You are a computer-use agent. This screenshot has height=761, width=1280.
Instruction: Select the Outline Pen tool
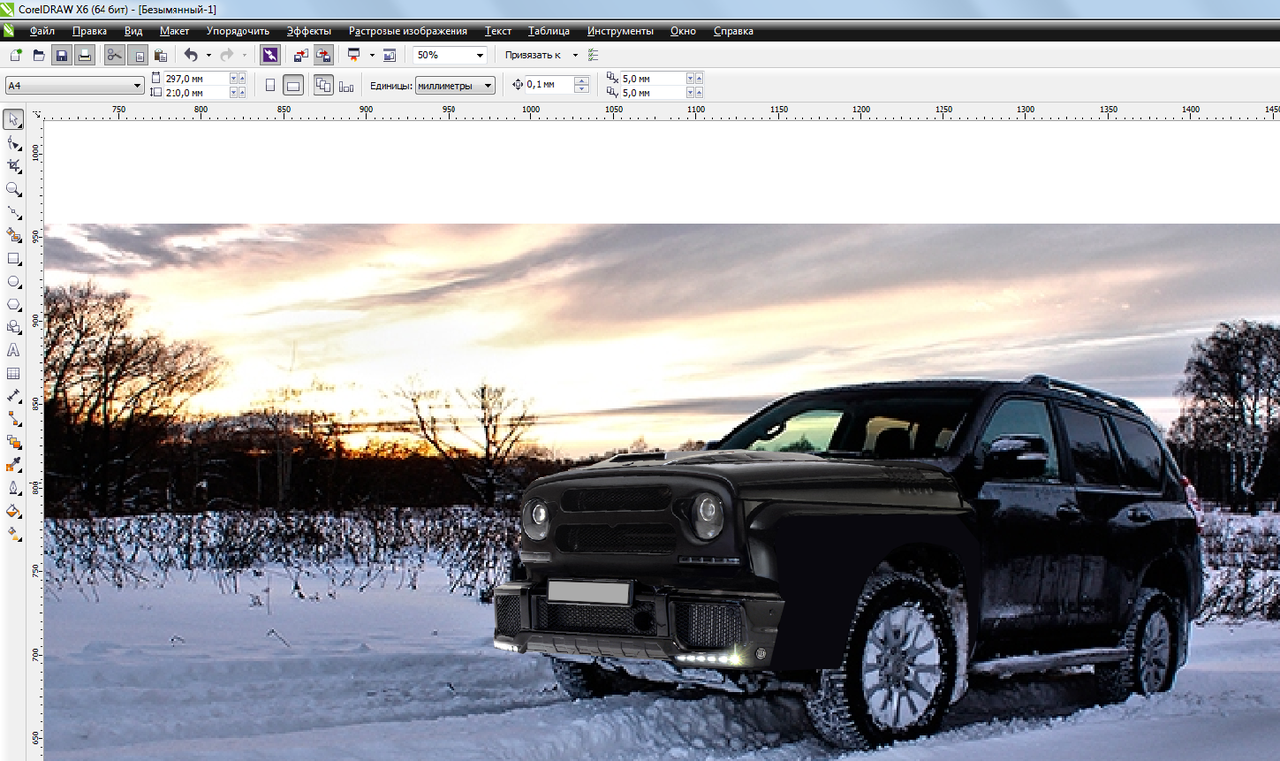coord(14,488)
